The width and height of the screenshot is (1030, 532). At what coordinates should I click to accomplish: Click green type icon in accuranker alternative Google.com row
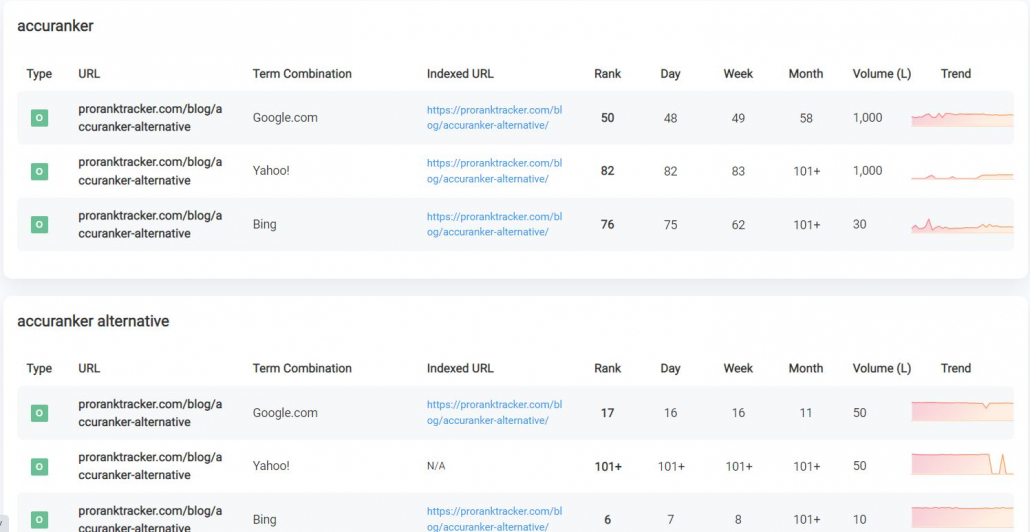pyautogui.click(x=39, y=413)
